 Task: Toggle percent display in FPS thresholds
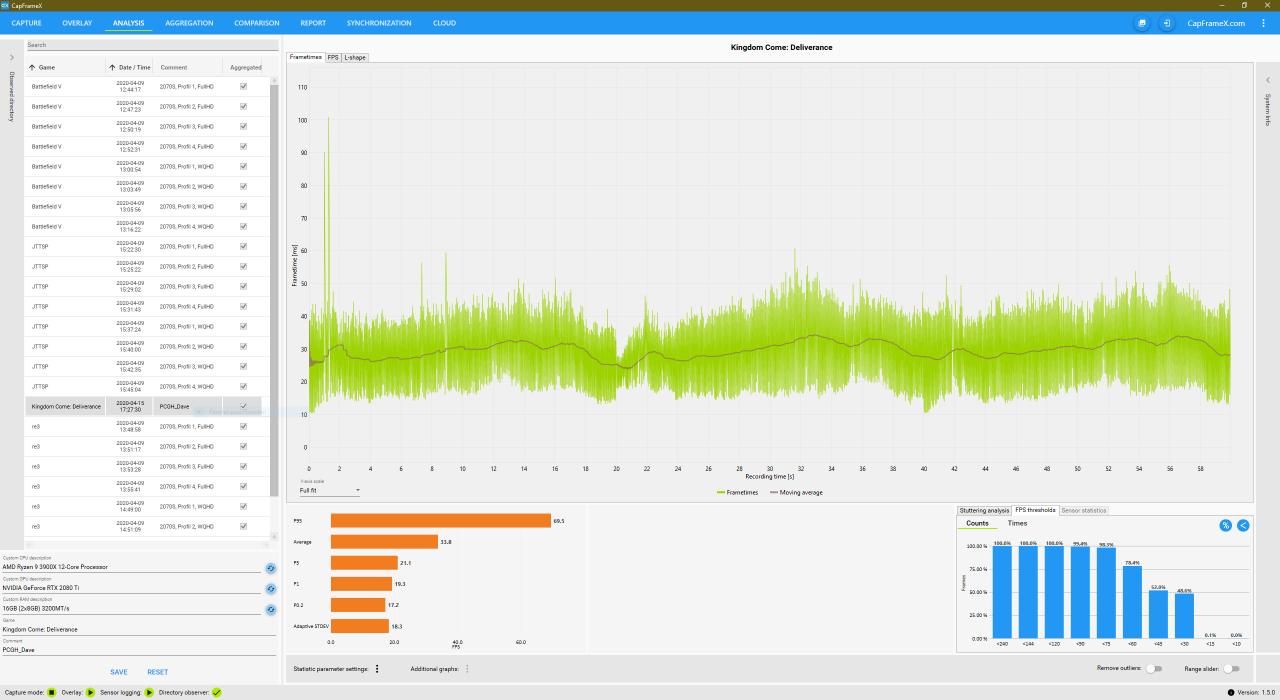click(1226, 525)
